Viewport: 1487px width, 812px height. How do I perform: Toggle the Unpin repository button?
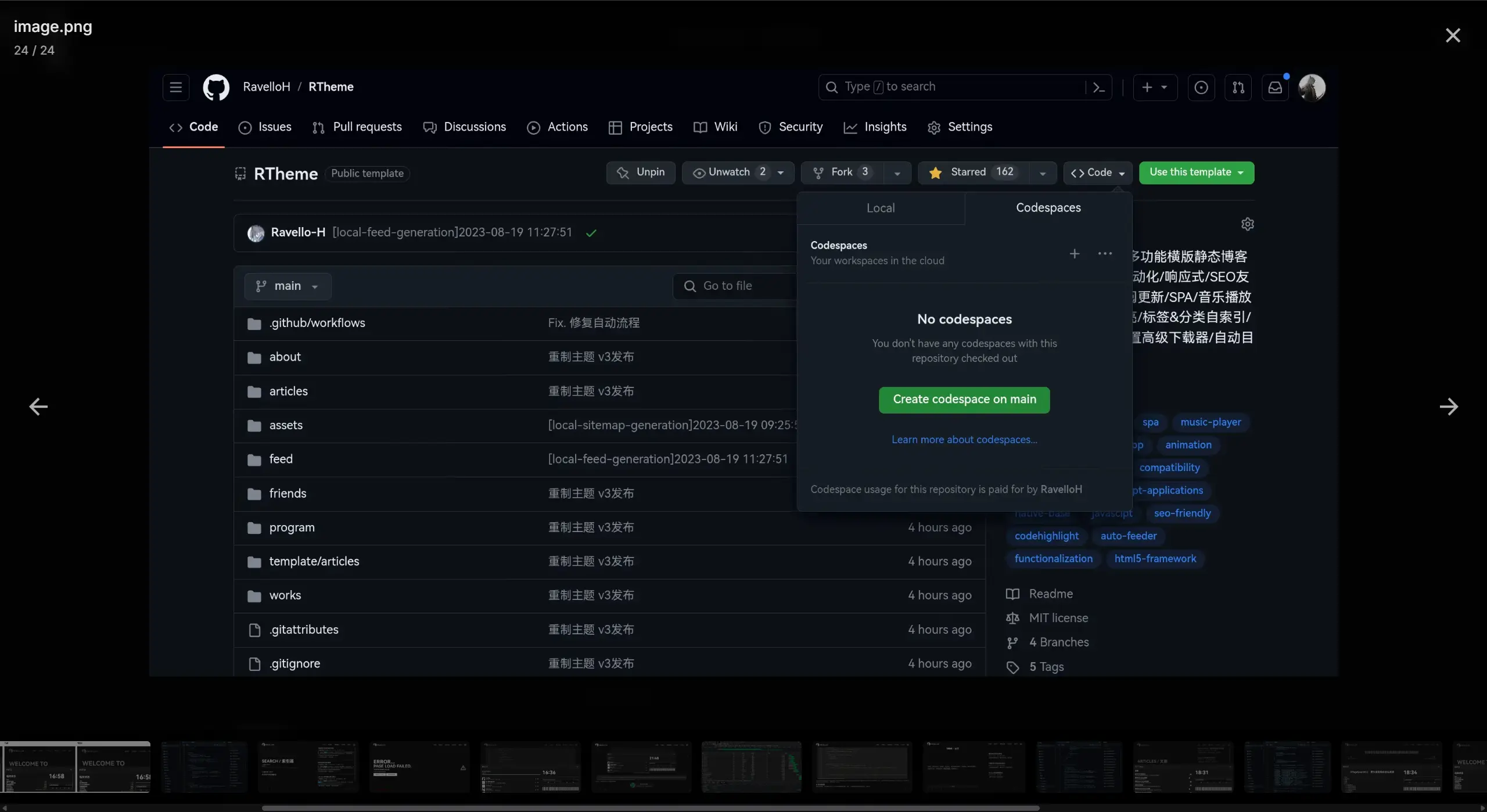[x=640, y=173]
